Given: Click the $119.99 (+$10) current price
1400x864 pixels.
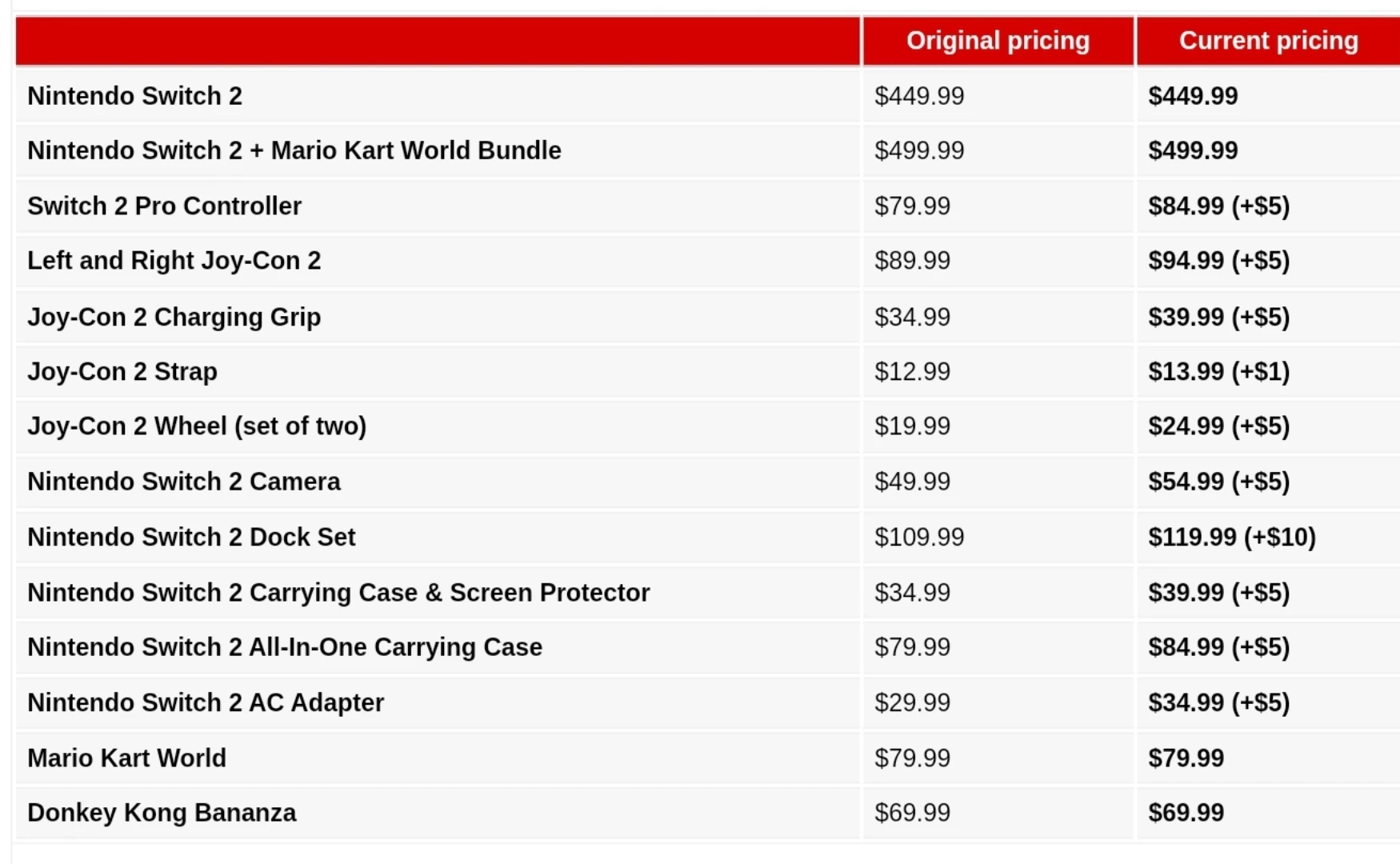Looking at the screenshot, I should coord(1232,537).
